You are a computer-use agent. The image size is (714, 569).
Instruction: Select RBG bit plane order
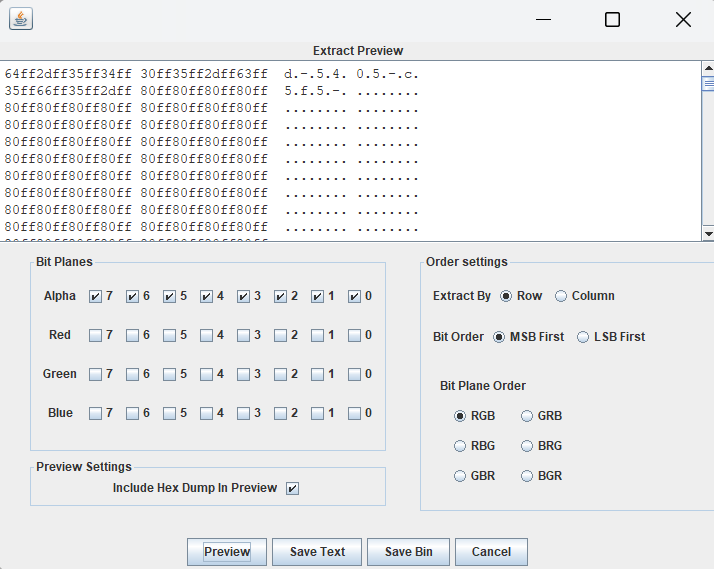coord(460,446)
